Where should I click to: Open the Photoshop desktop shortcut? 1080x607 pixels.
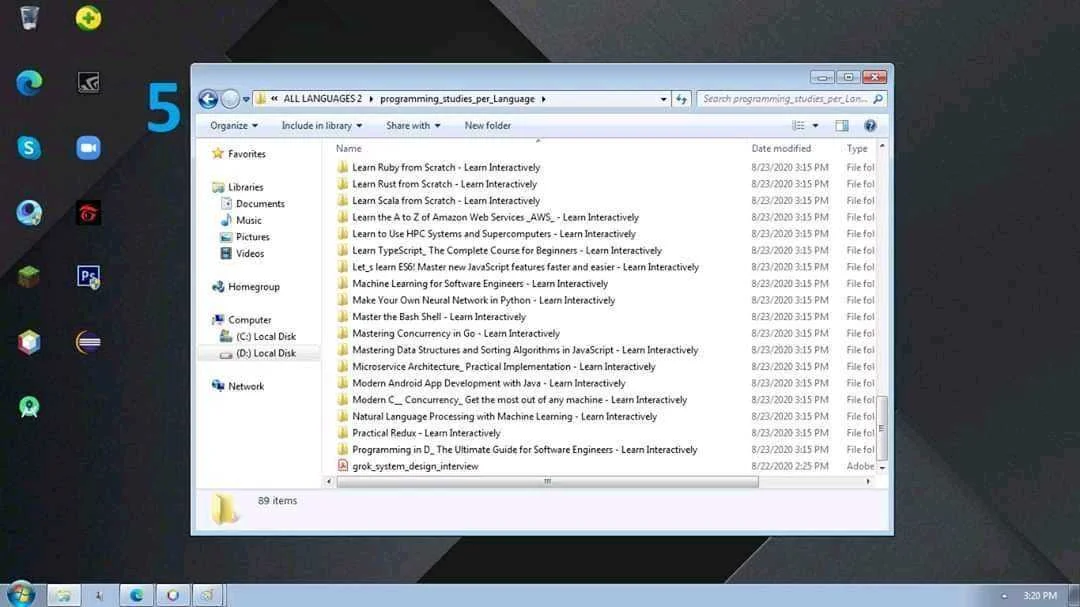click(x=88, y=277)
